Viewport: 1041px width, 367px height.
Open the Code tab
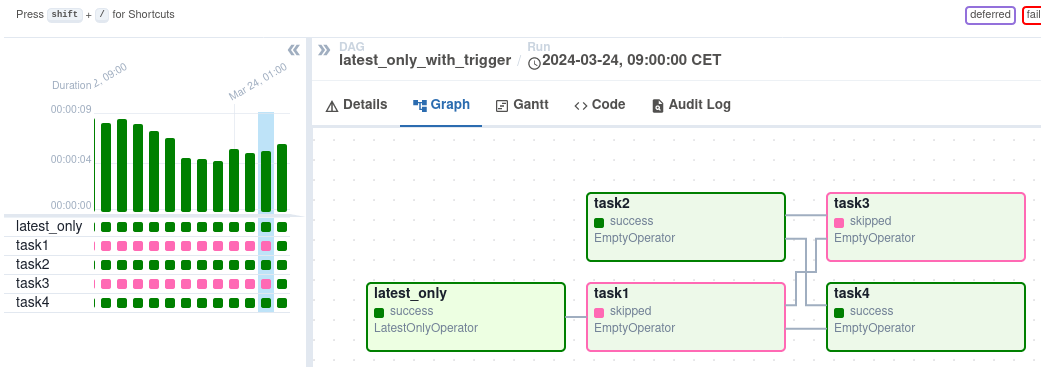coord(600,105)
